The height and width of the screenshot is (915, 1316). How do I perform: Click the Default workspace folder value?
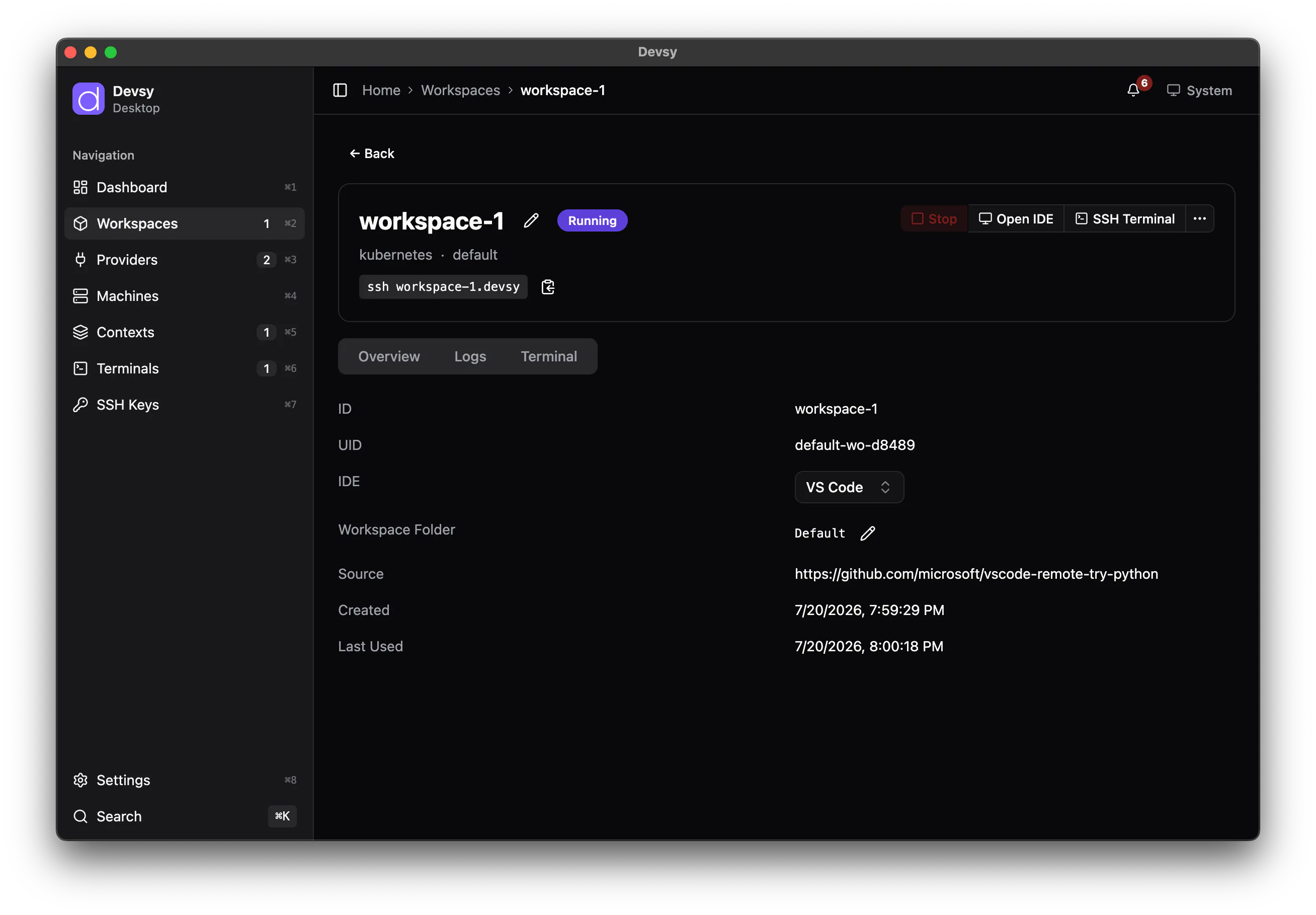point(819,533)
